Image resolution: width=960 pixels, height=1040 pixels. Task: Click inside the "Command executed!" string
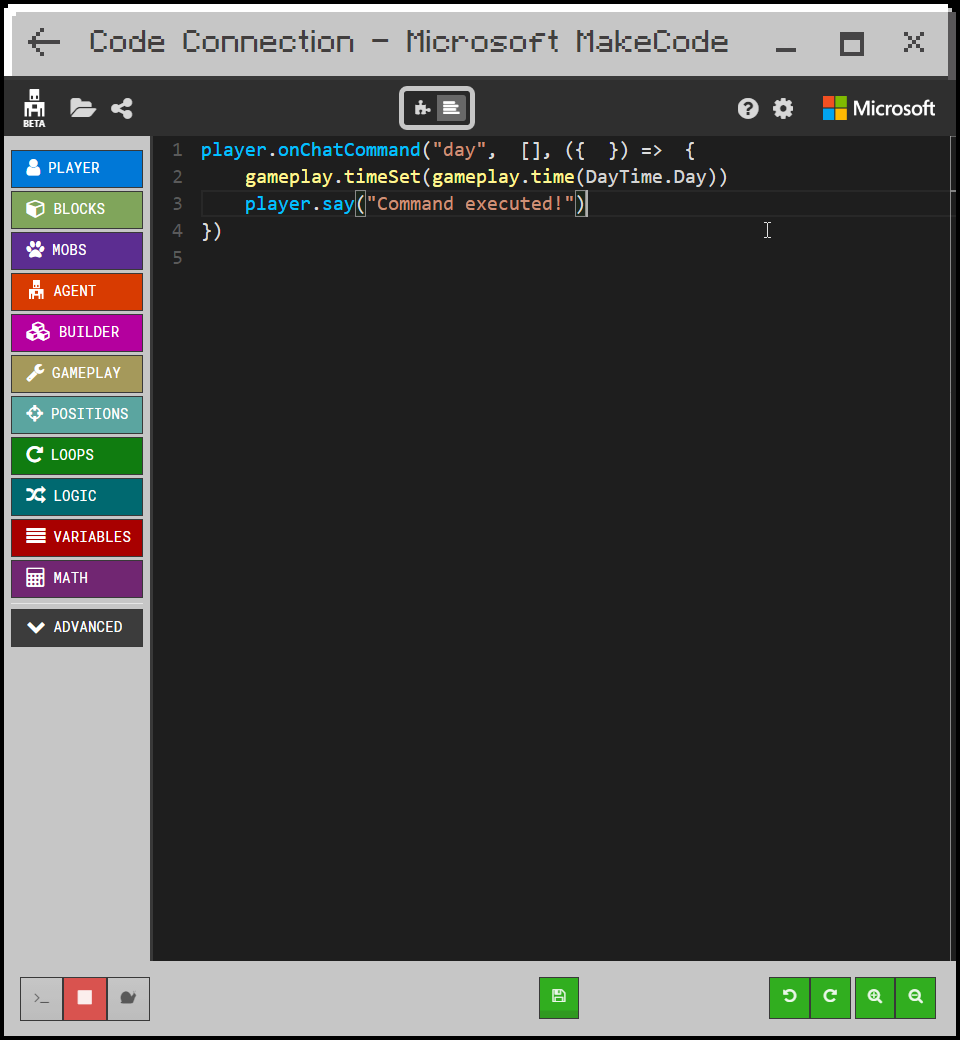(470, 204)
